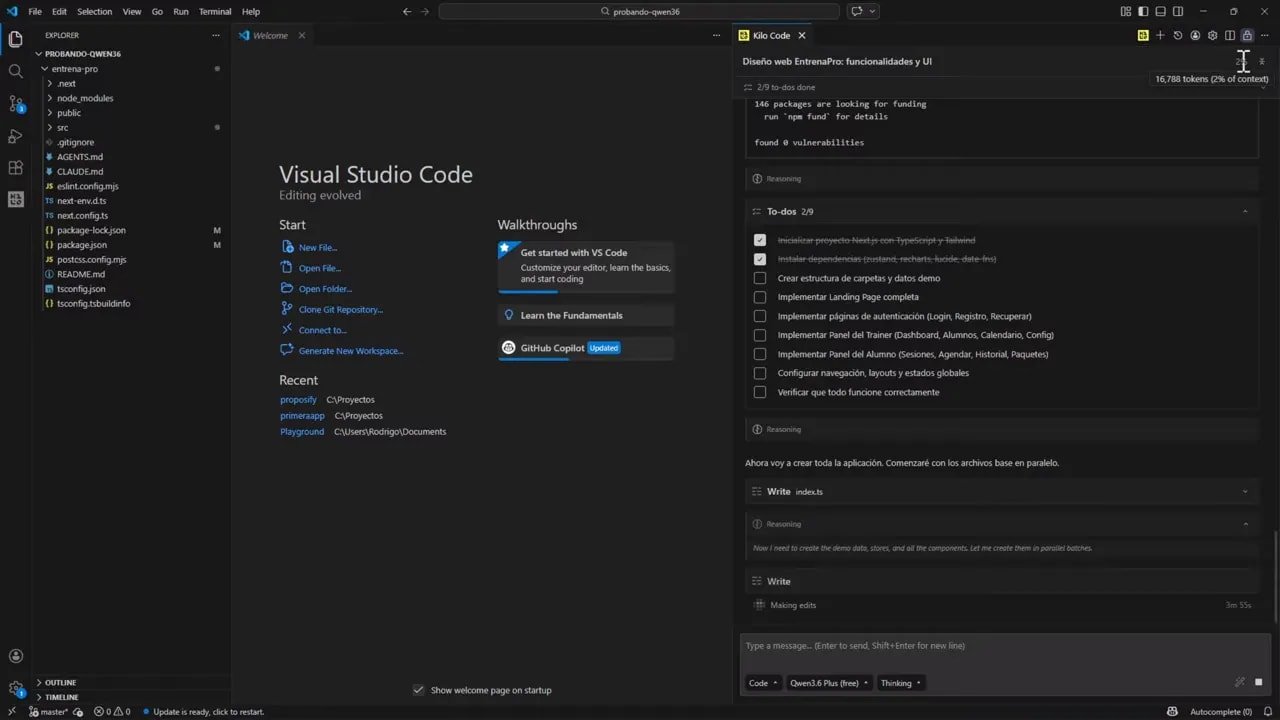Open the Accounts menu icon
The height and width of the screenshot is (720, 1280).
point(15,656)
